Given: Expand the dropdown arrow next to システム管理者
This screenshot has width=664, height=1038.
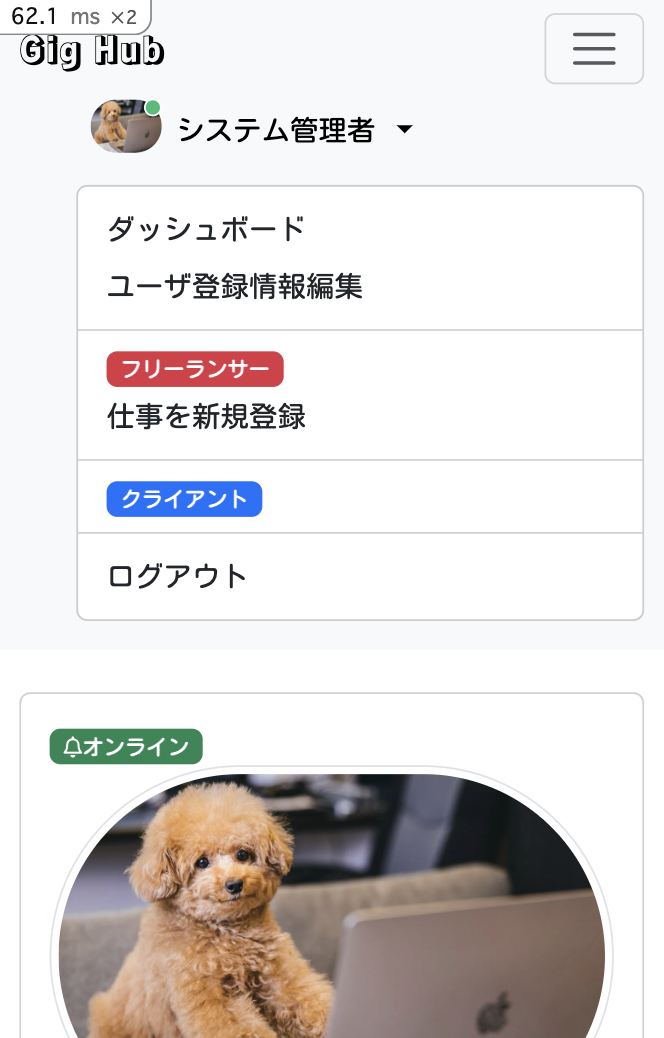Looking at the screenshot, I should pos(404,129).
